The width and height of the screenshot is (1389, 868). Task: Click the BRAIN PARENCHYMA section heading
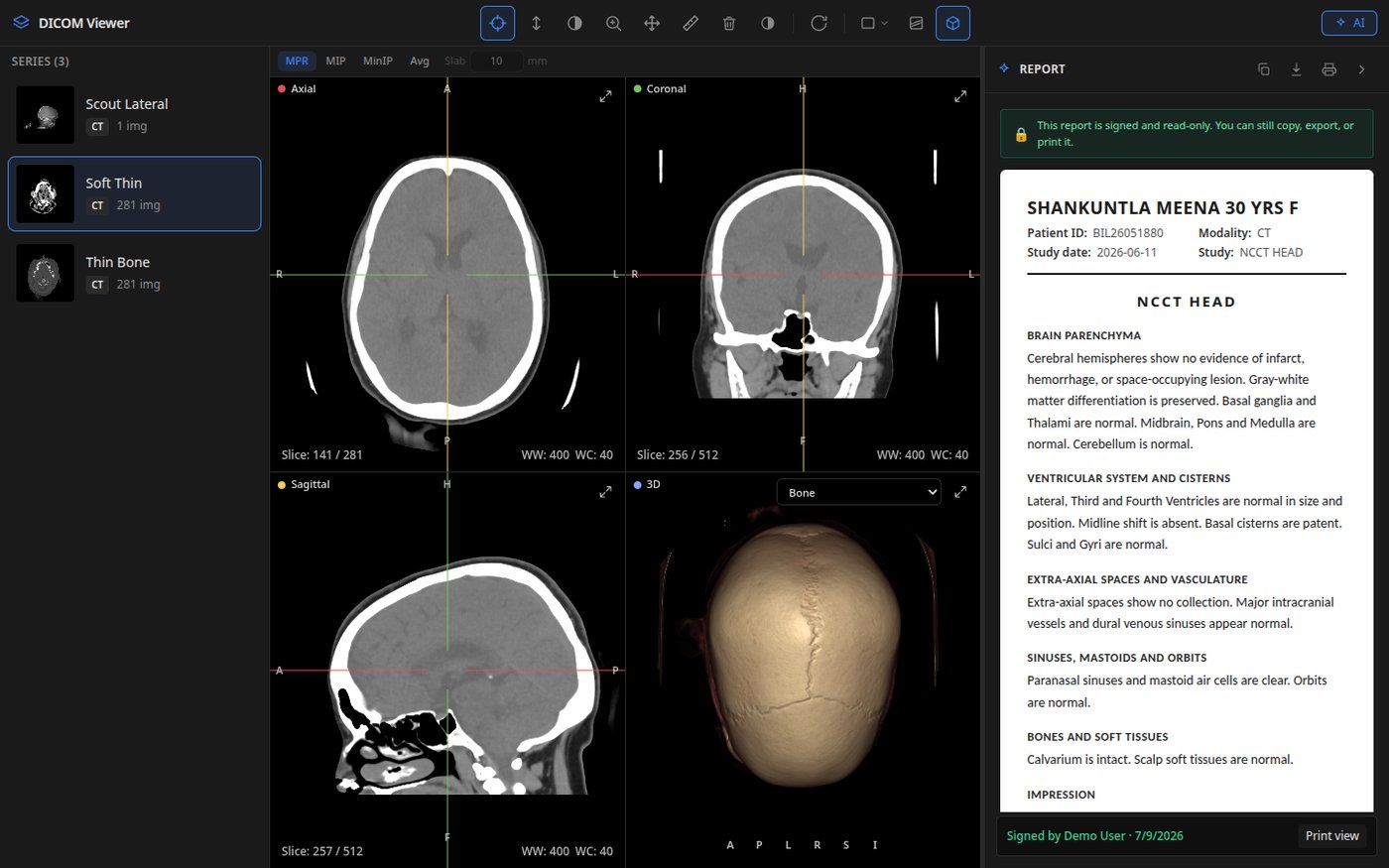click(1083, 335)
